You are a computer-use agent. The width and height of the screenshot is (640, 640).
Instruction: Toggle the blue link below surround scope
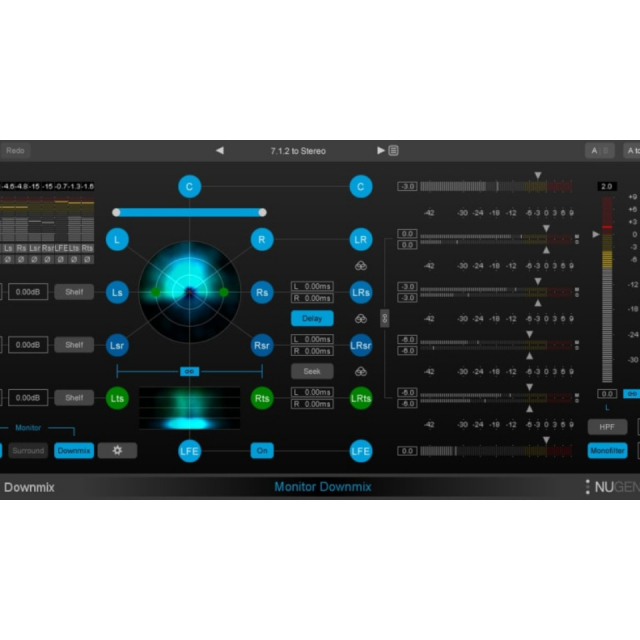click(x=189, y=371)
